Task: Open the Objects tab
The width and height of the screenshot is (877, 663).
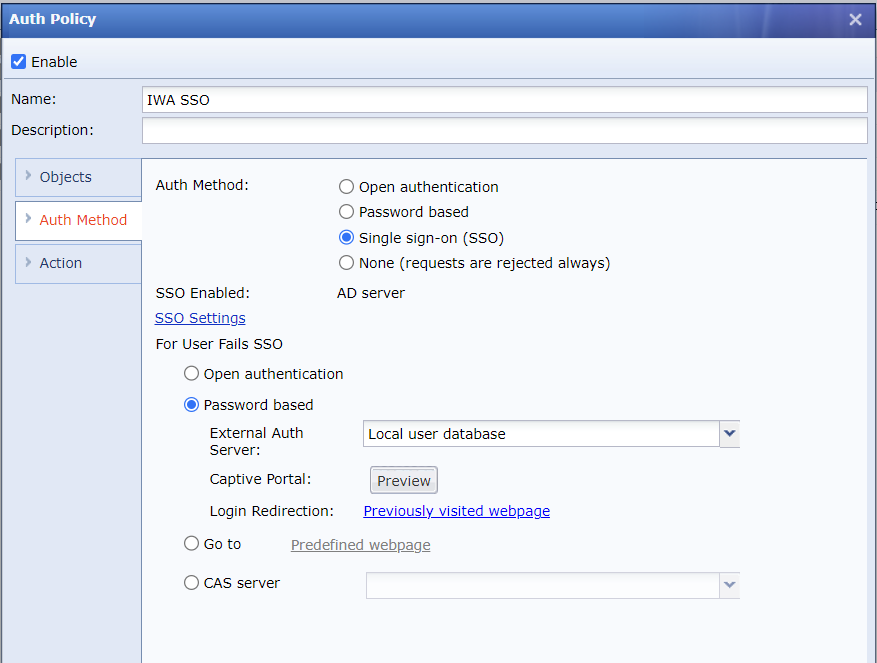Action: point(66,177)
